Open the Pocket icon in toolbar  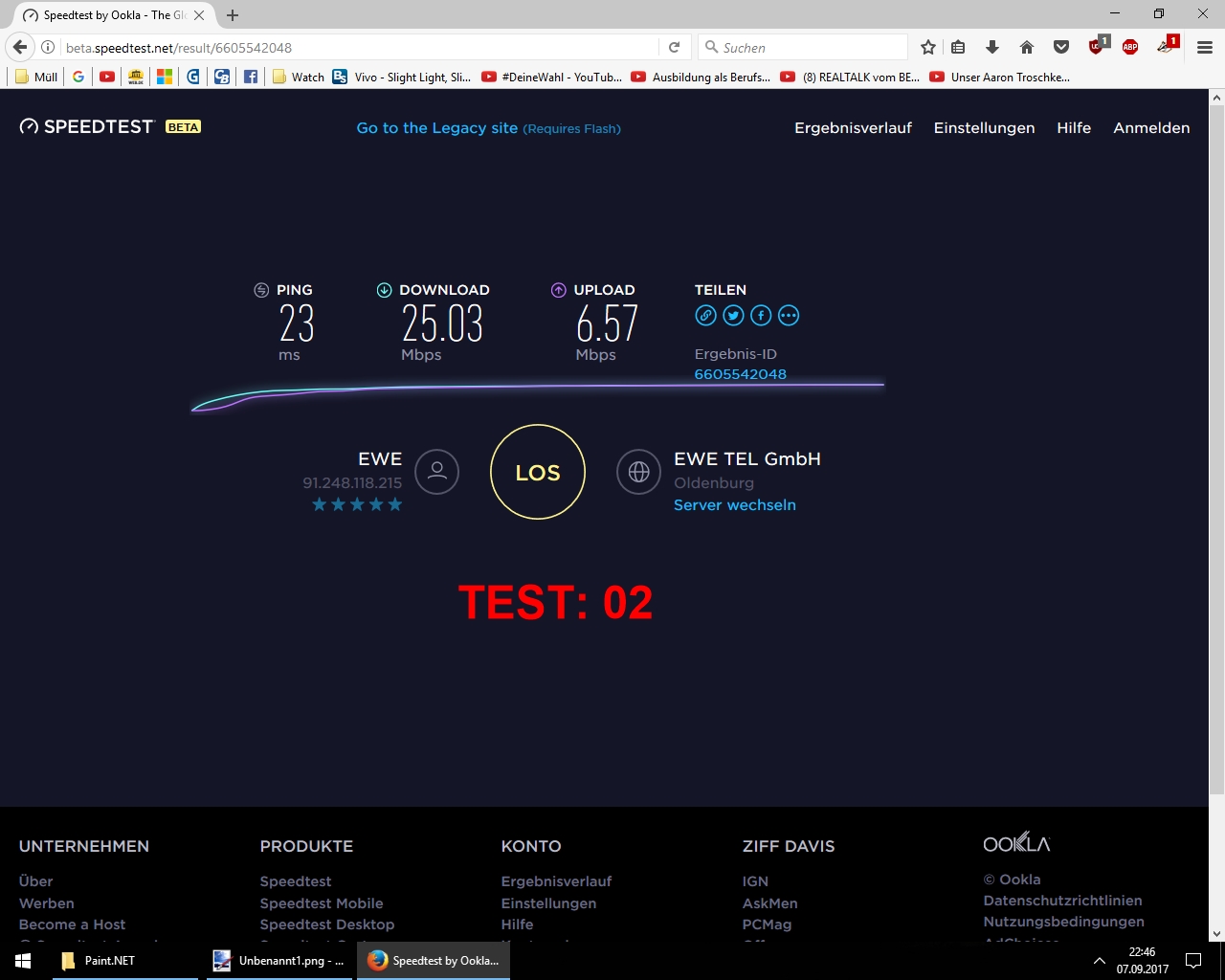click(x=1061, y=47)
